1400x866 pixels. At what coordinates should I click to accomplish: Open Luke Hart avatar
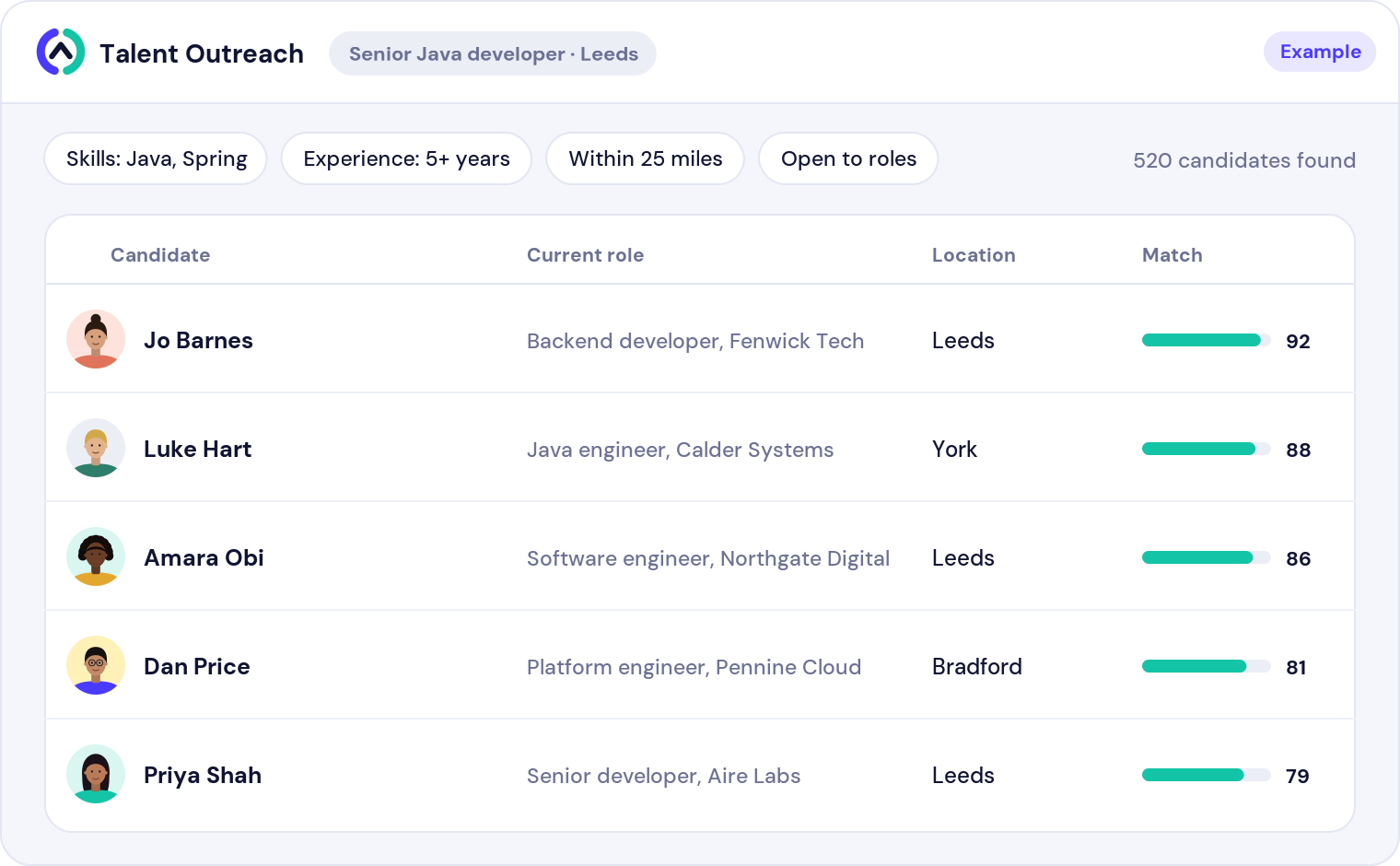point(96,448)
